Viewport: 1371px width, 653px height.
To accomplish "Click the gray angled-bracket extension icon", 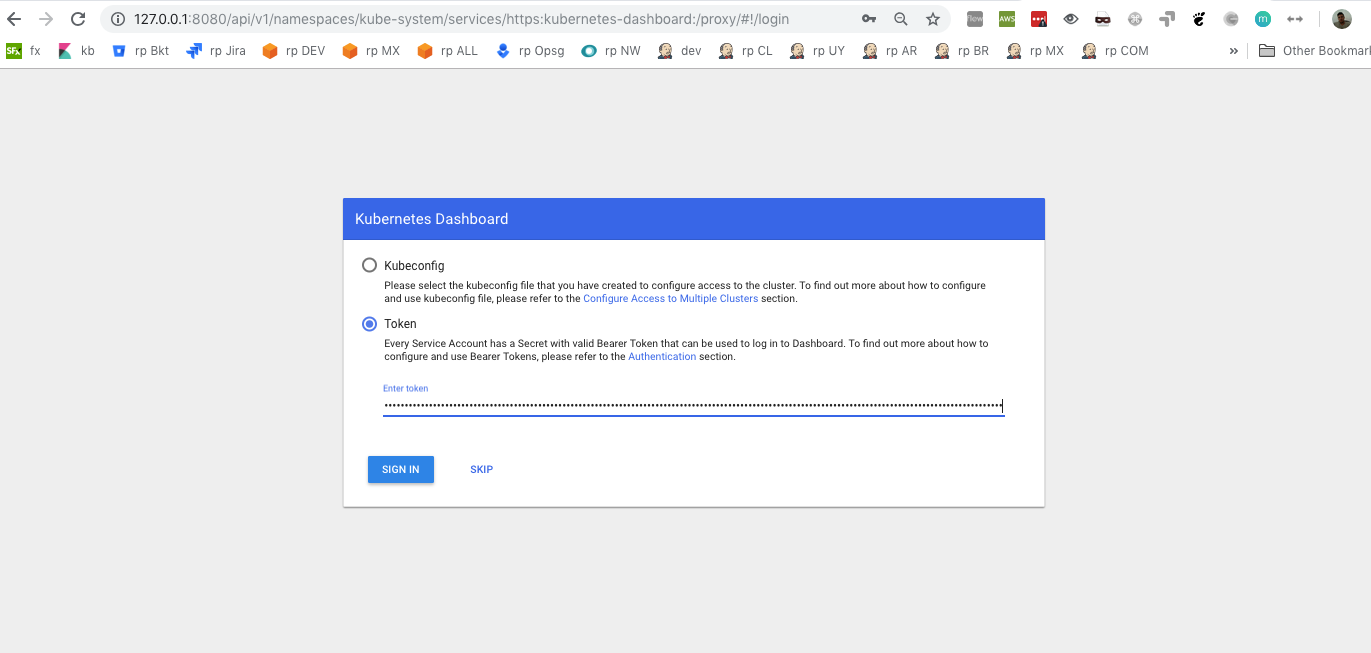I will (1167, 19).
